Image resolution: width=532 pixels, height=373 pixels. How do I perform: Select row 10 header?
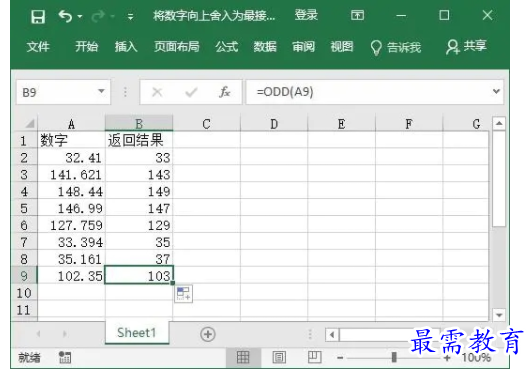pyautogui.click(x=24, y=293)
